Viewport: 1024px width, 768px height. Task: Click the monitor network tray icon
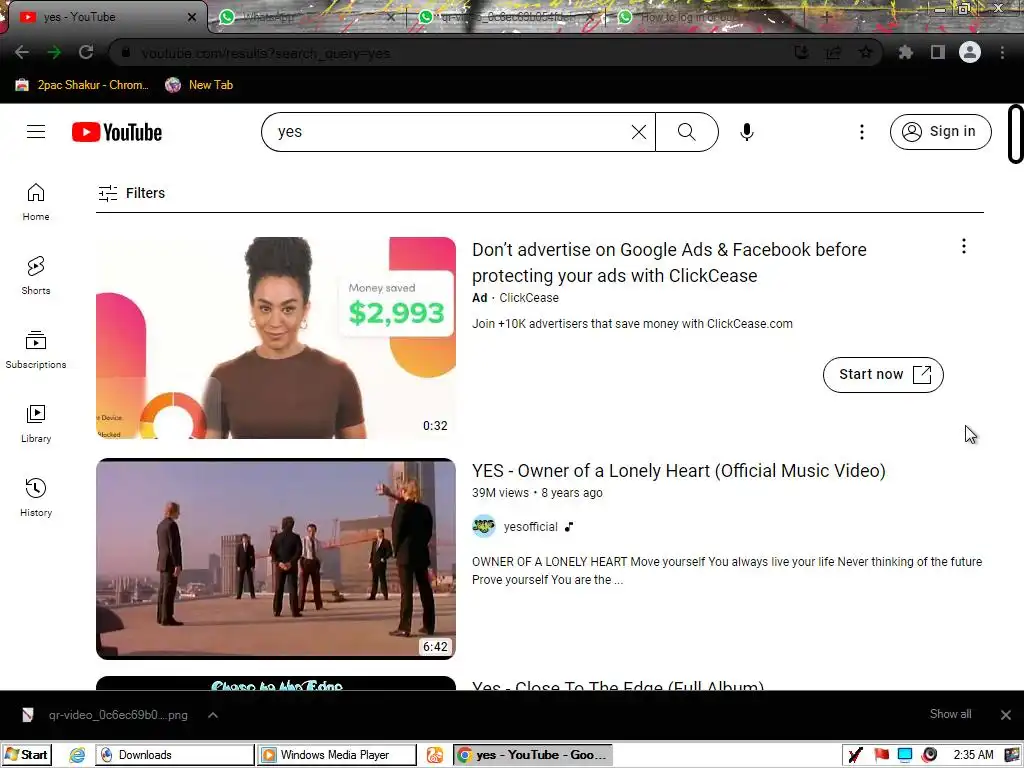pyautogui.click(x=904, y=755)
